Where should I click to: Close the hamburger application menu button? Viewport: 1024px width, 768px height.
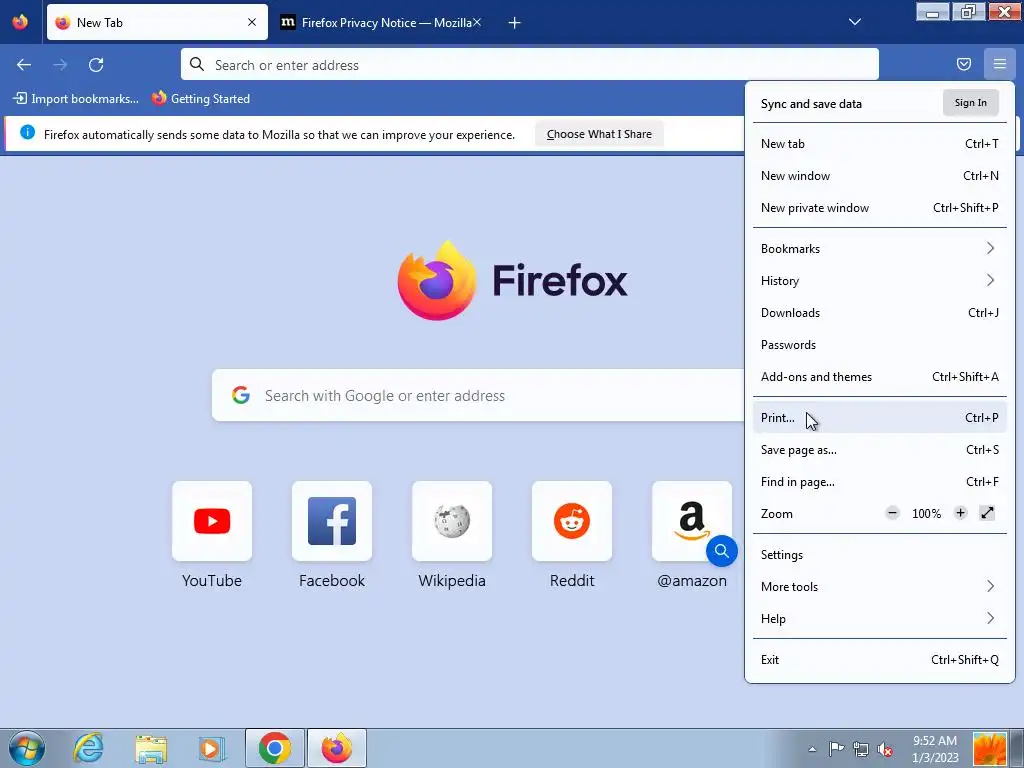(999, 64)
